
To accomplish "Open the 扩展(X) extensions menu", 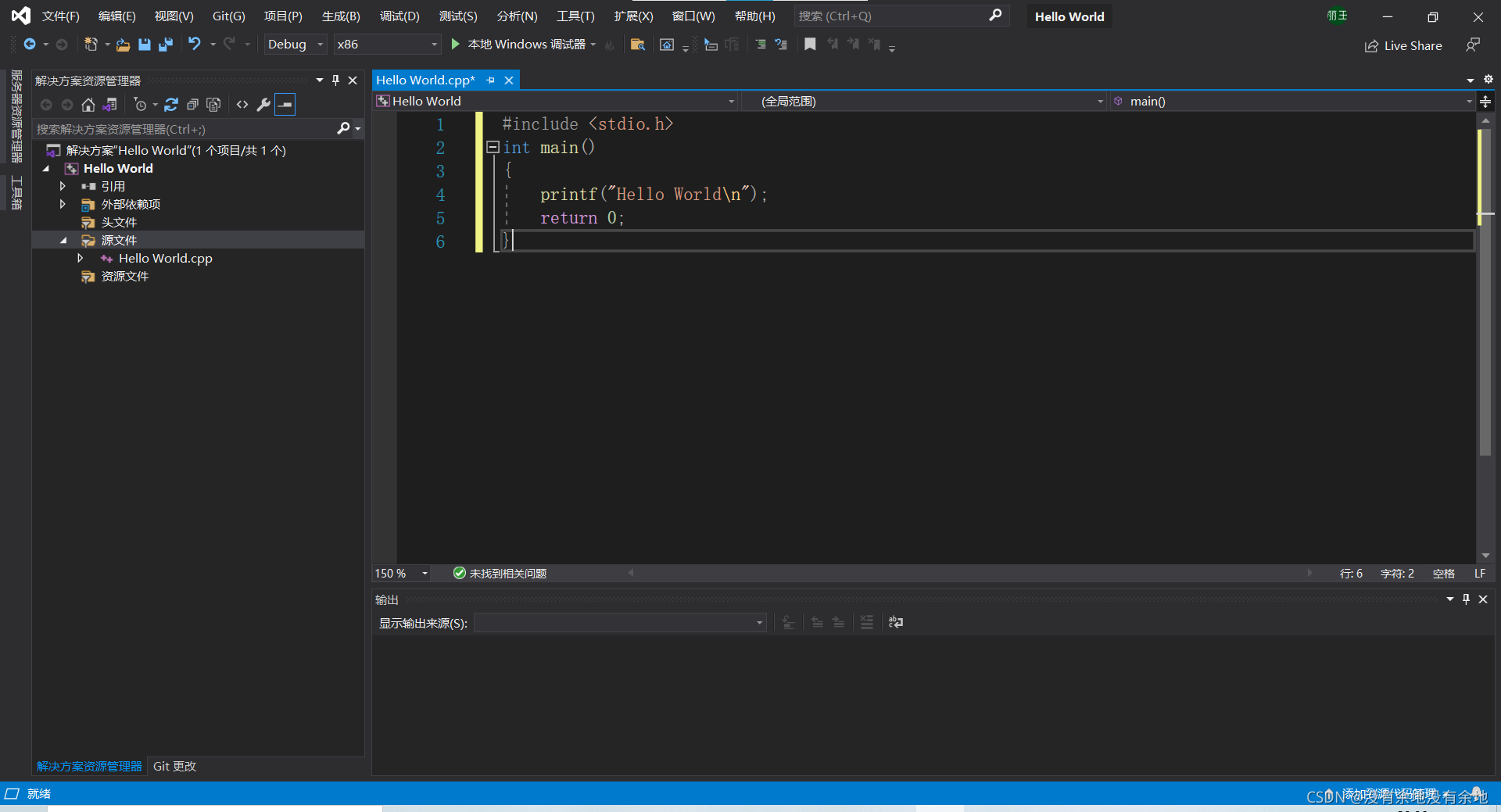I will pos(633,16).
